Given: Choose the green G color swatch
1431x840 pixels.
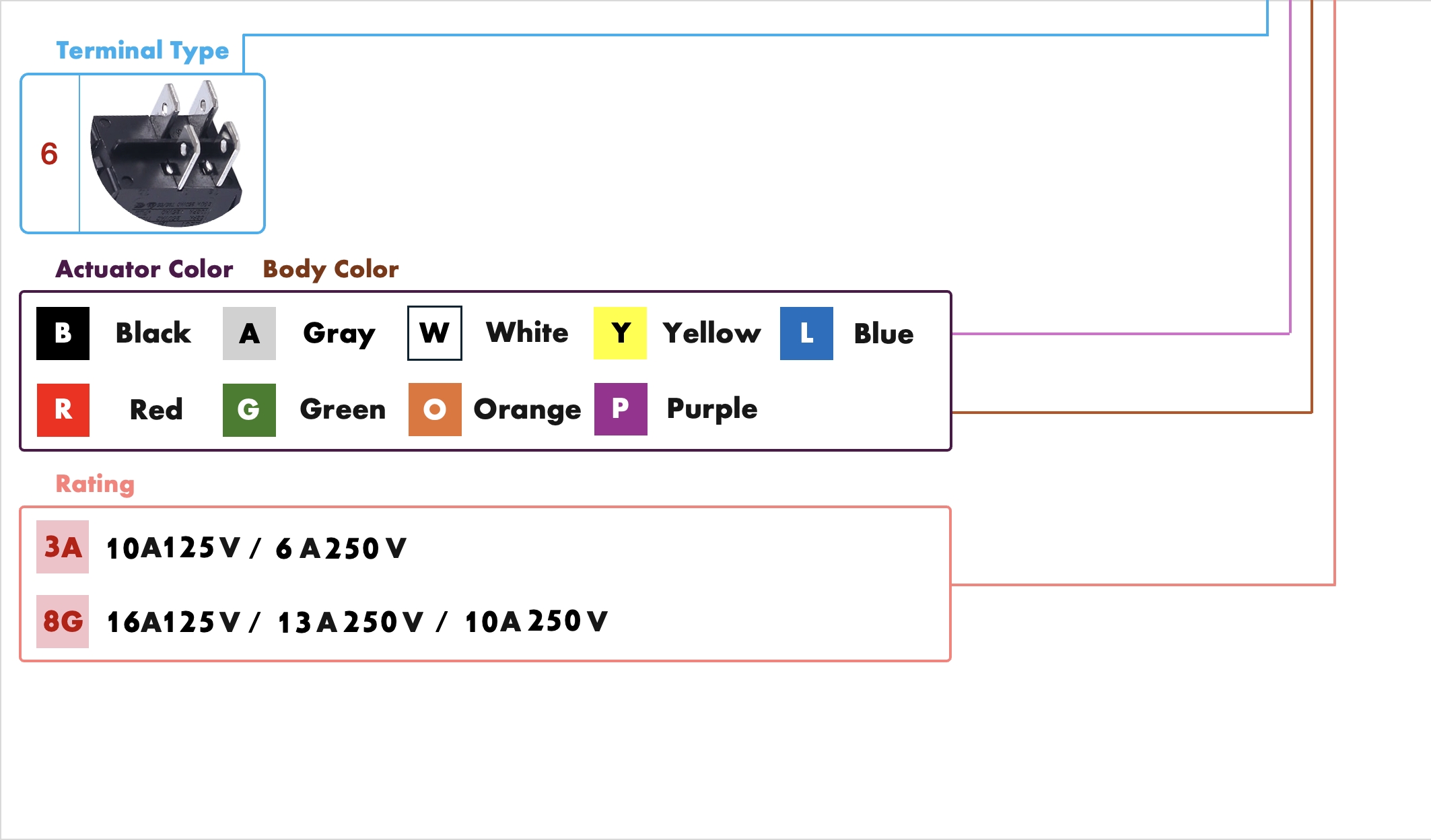Looking at the screenshot, I should pos(249,410).
